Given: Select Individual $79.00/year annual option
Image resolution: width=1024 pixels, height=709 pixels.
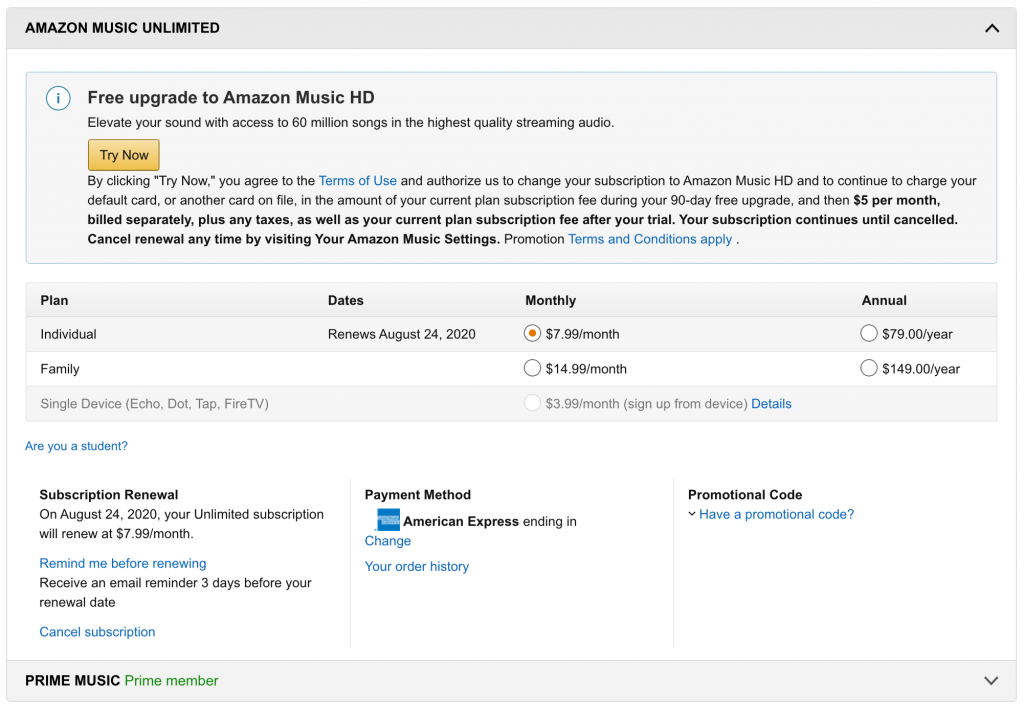Looking at the screenshot, I should (869, 334).
